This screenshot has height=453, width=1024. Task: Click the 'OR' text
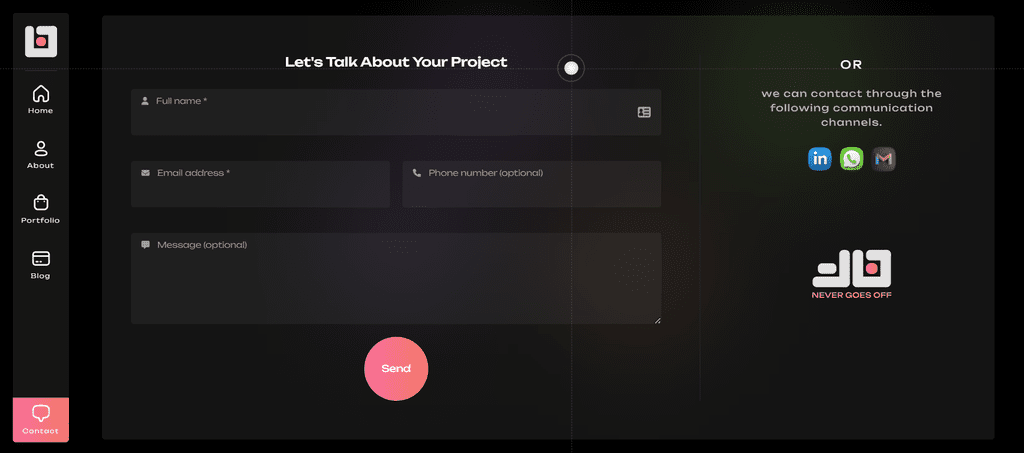(x=852, y=65)
